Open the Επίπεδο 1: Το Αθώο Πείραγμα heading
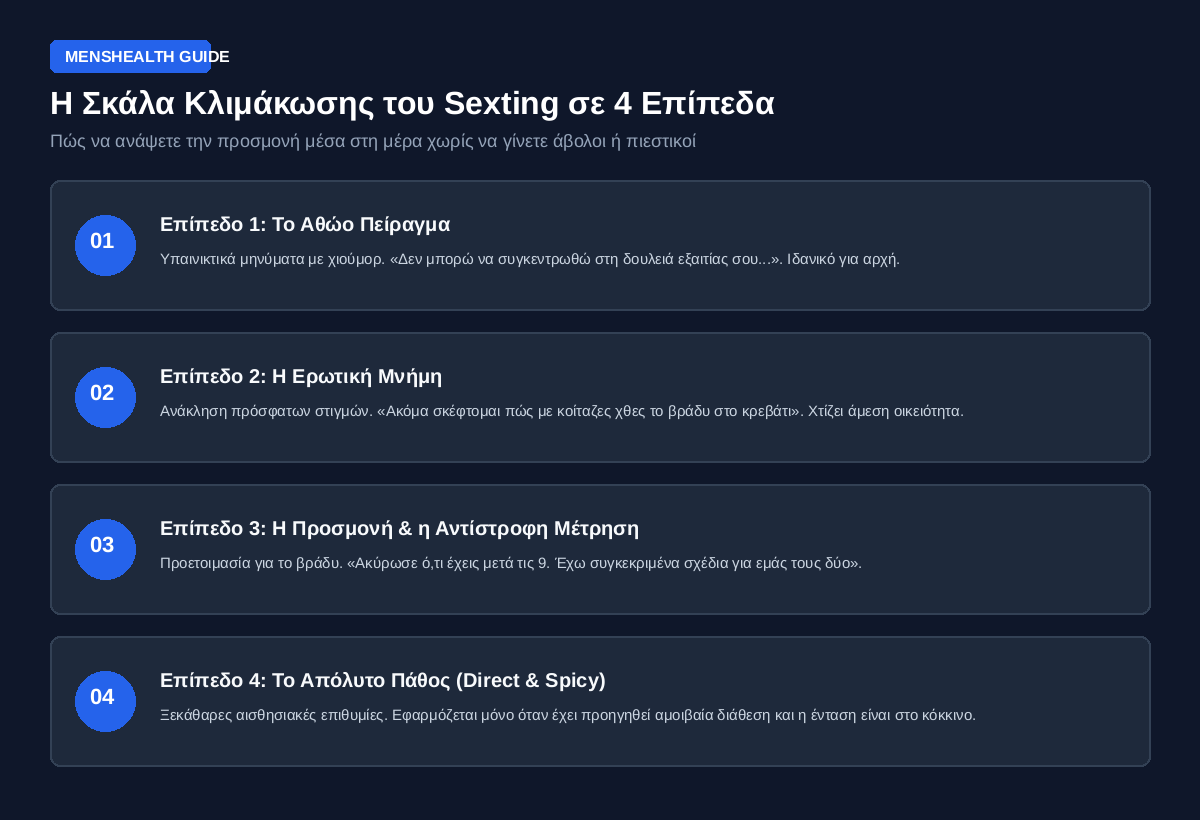 (305, 224)
